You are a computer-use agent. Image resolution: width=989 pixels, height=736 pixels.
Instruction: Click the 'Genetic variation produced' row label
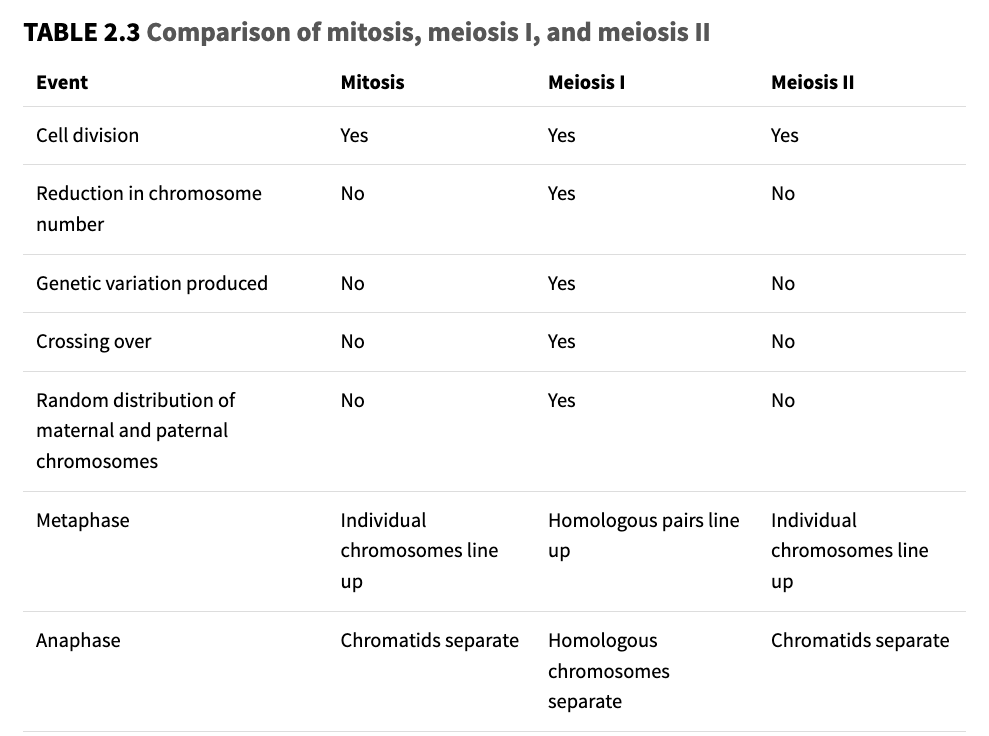coord(152,283)
